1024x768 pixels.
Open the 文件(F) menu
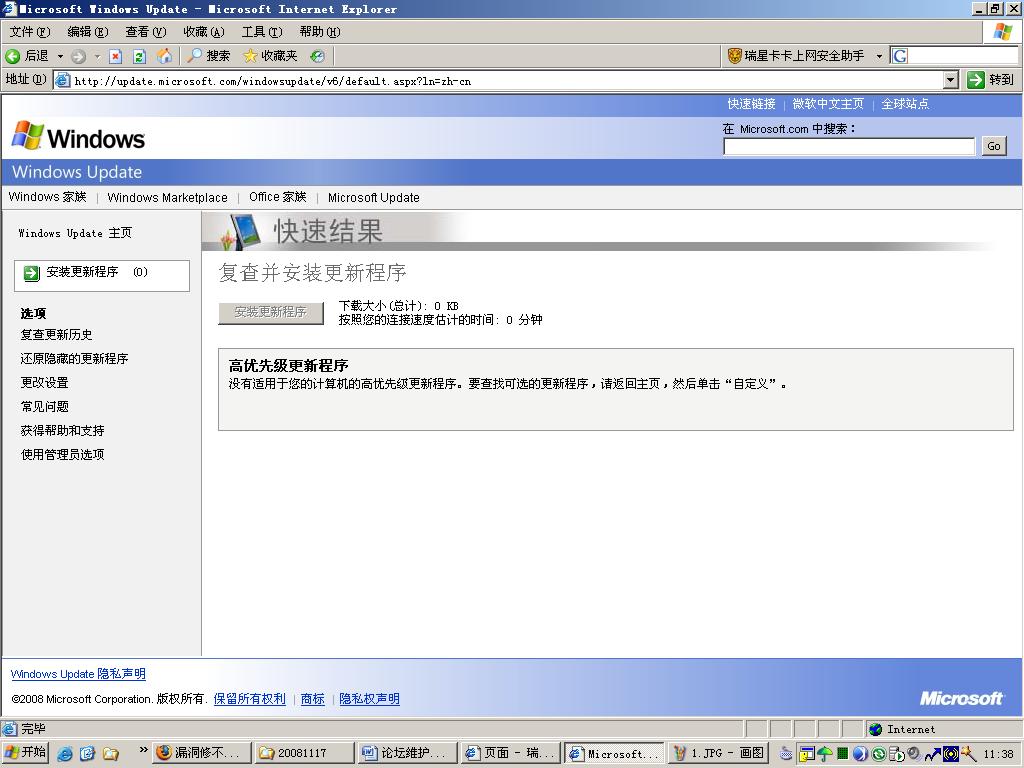[30, 32]
